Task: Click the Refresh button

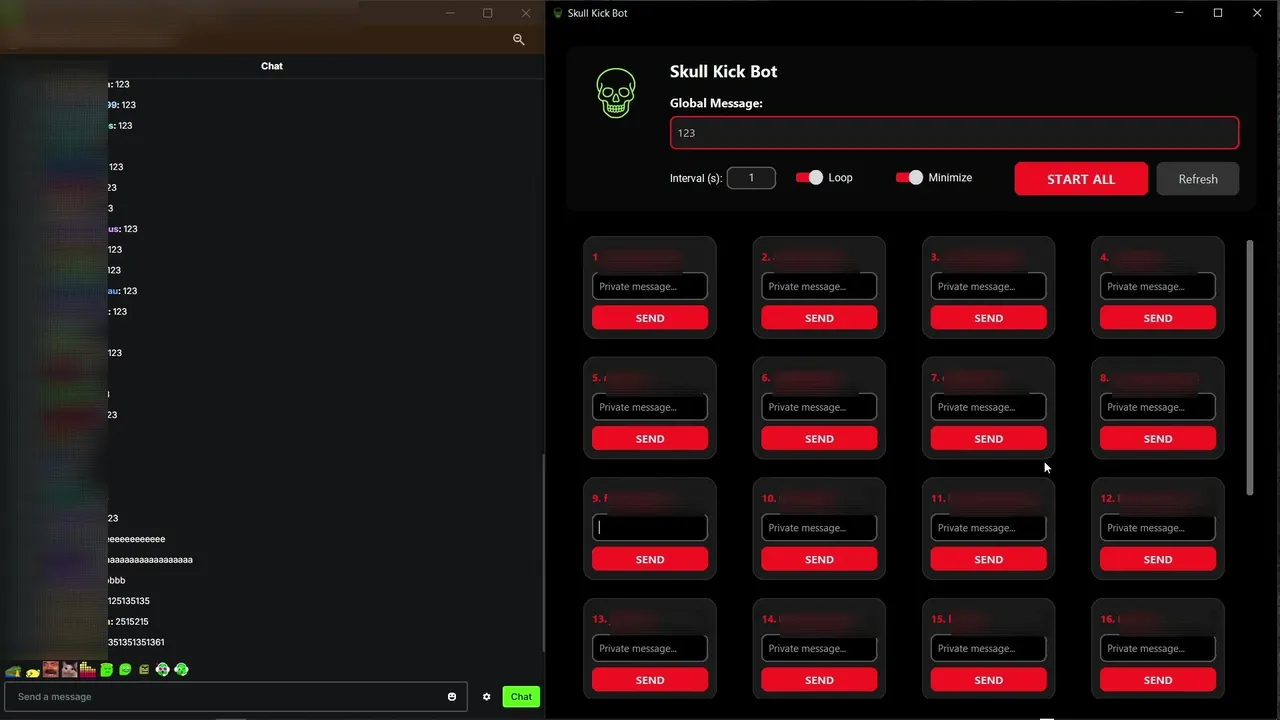Action: [x=1198, y=179]
